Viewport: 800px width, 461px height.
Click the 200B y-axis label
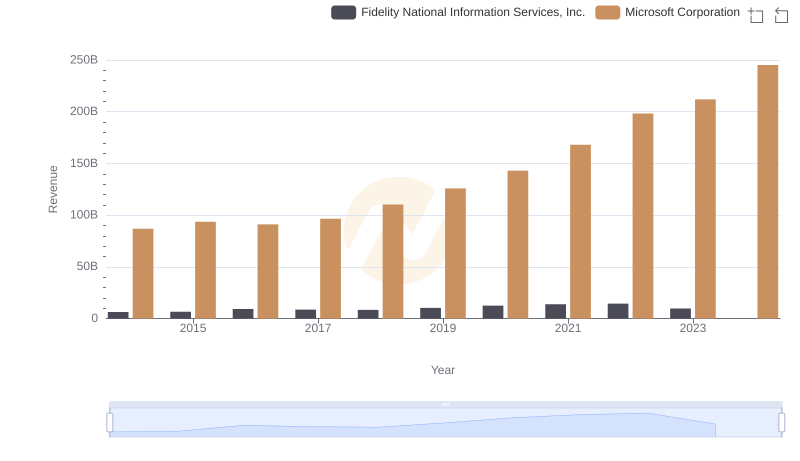tap(84, 112)
